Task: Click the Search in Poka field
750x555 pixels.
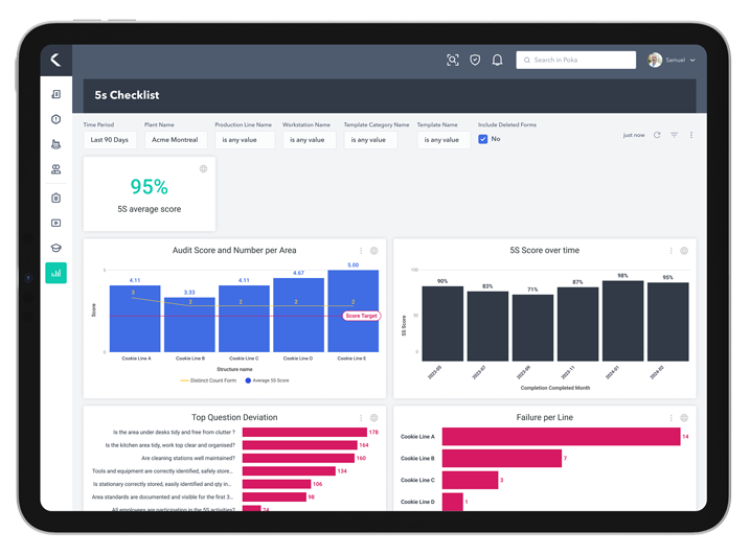Action: [x=576, y=60]
